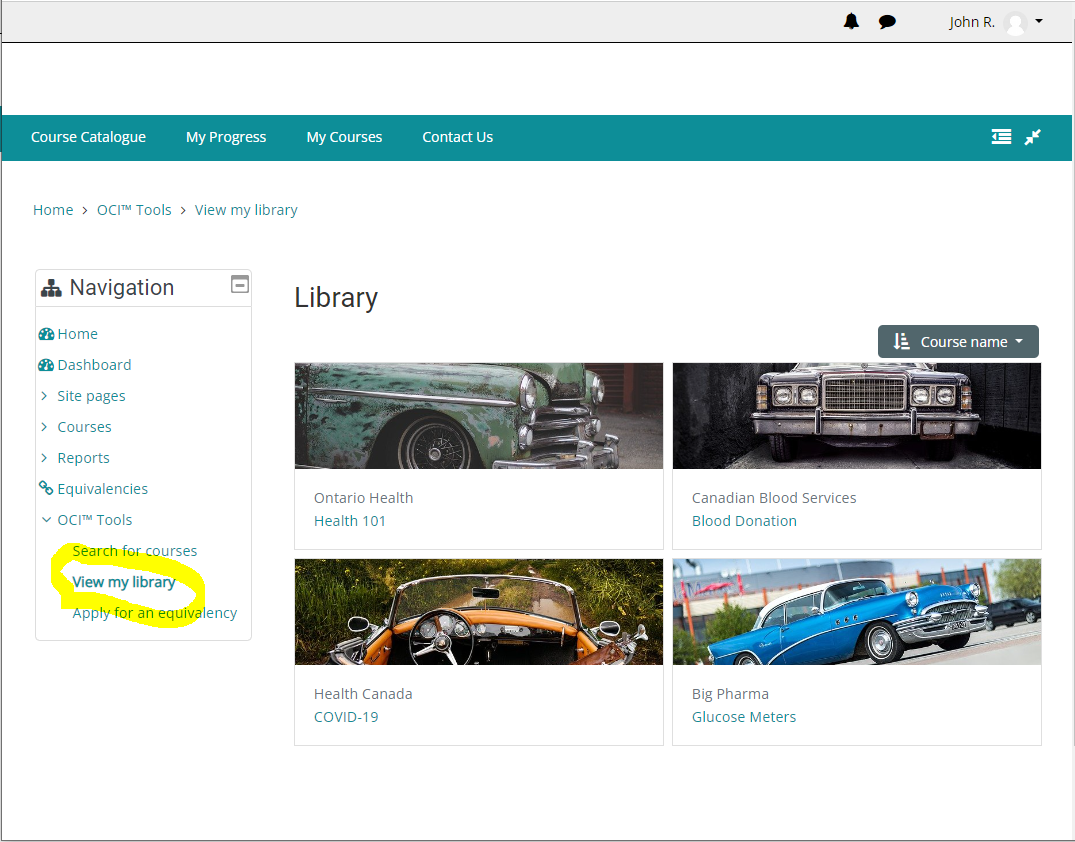The width and height of the screenshot is (1075, 842).
Task: Open the messages chat bubble icon
Action: tap(887, 22)
